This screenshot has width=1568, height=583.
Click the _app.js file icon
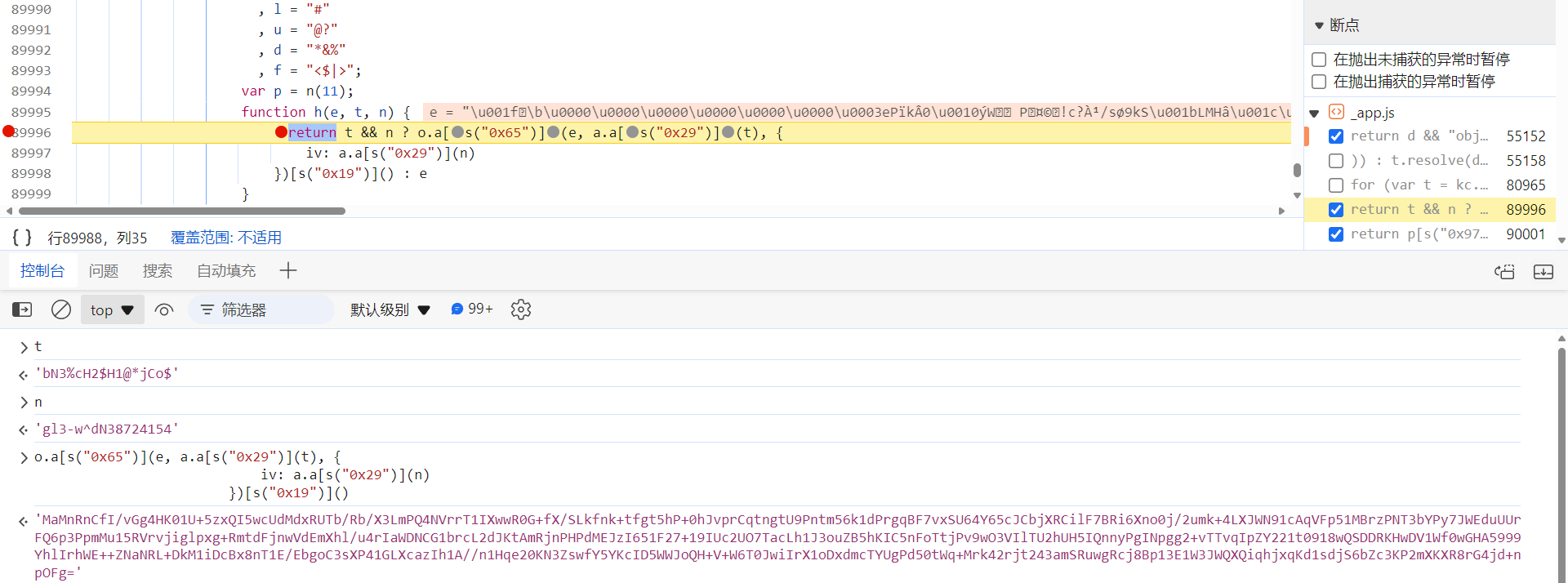pos(1337,112)
